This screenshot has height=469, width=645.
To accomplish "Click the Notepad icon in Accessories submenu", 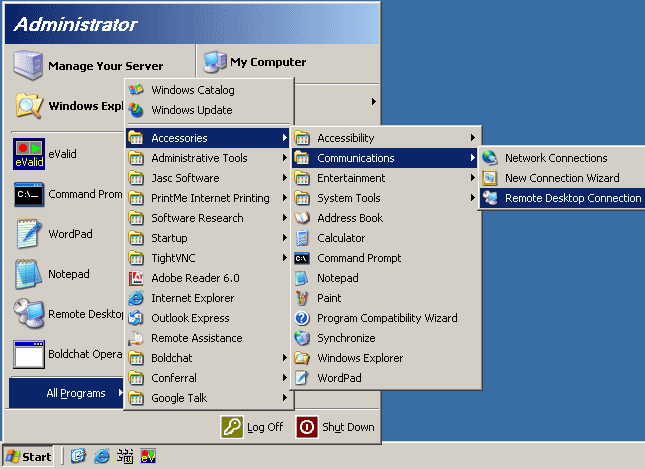I will [302, 278].
